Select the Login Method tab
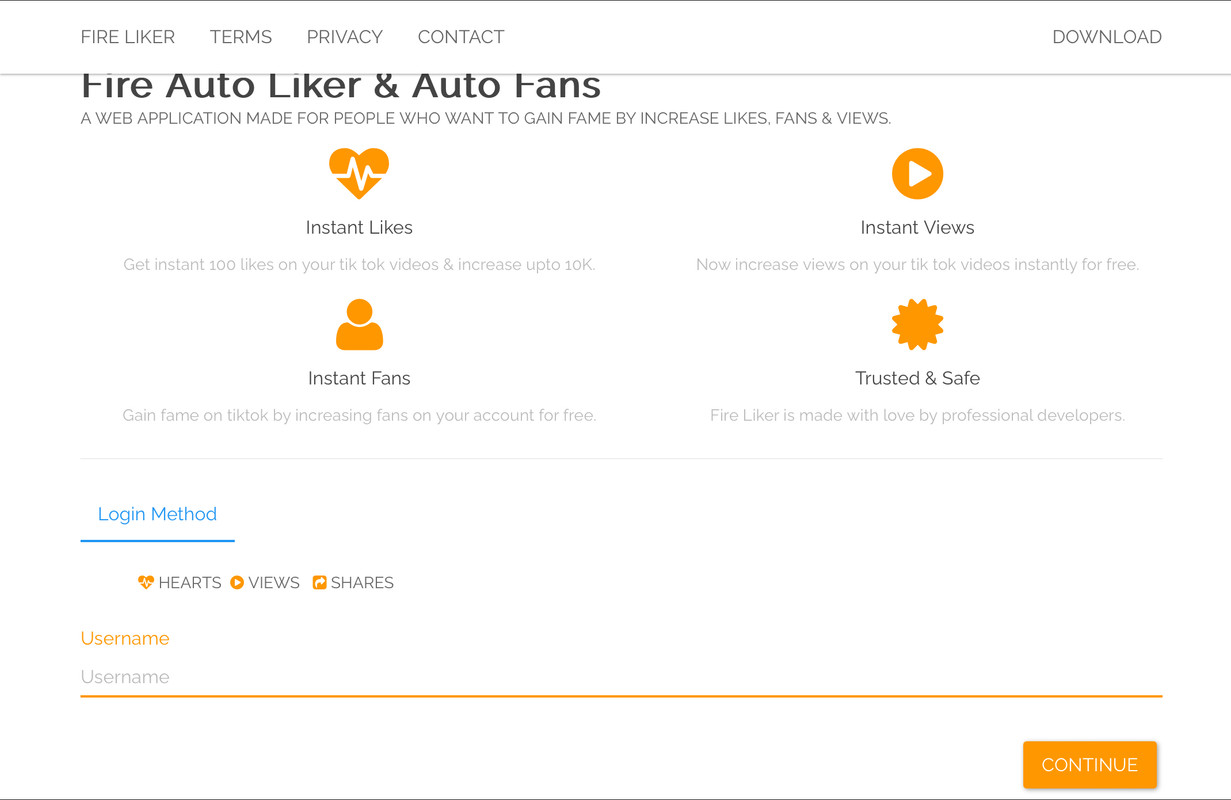1231x800 pixels. coord(157,514)
